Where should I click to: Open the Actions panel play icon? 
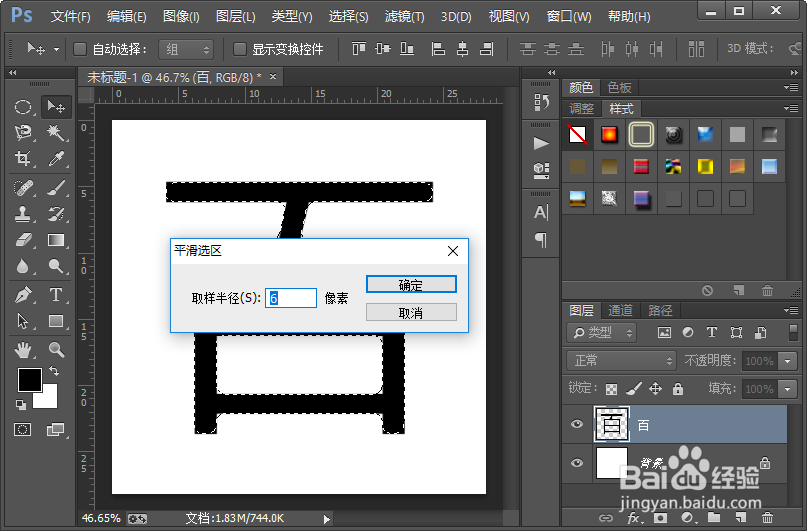pyautogui.click(x=541, y=143)
